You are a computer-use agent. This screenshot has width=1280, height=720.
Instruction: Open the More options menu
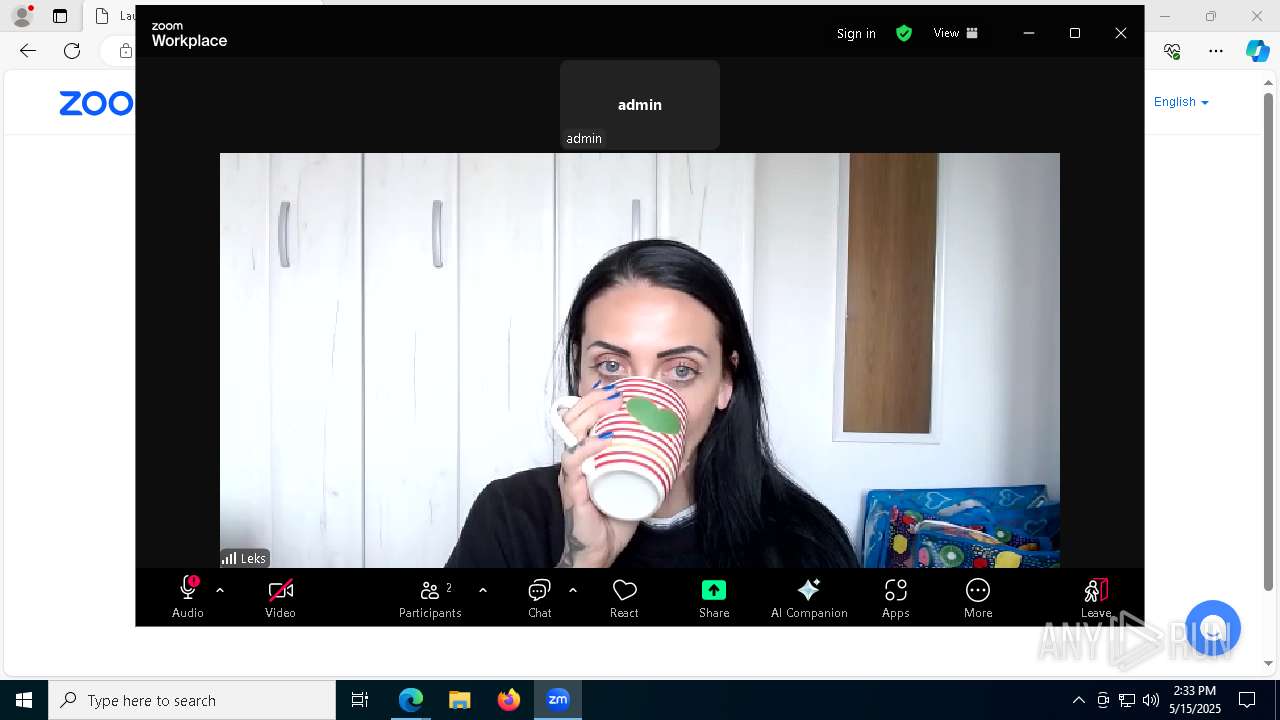point(978,598)
